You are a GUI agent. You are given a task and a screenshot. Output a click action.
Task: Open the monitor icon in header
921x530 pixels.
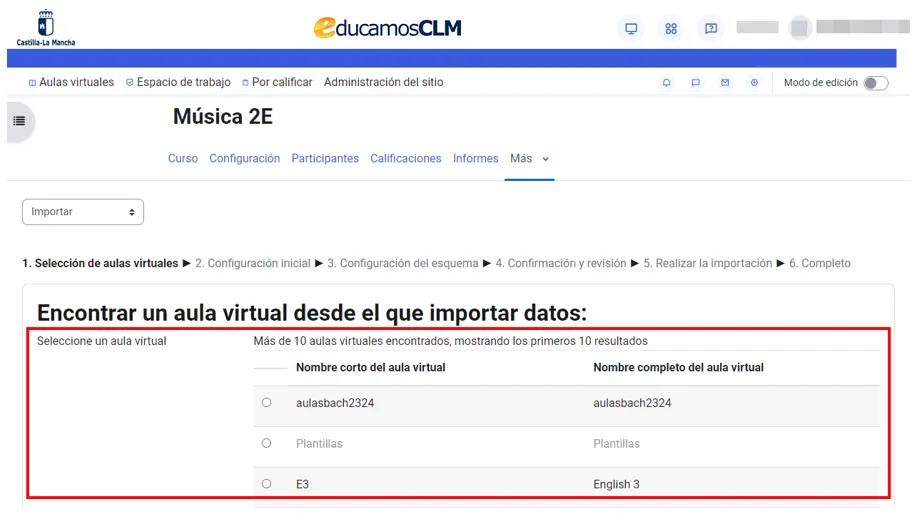(631, 28)
